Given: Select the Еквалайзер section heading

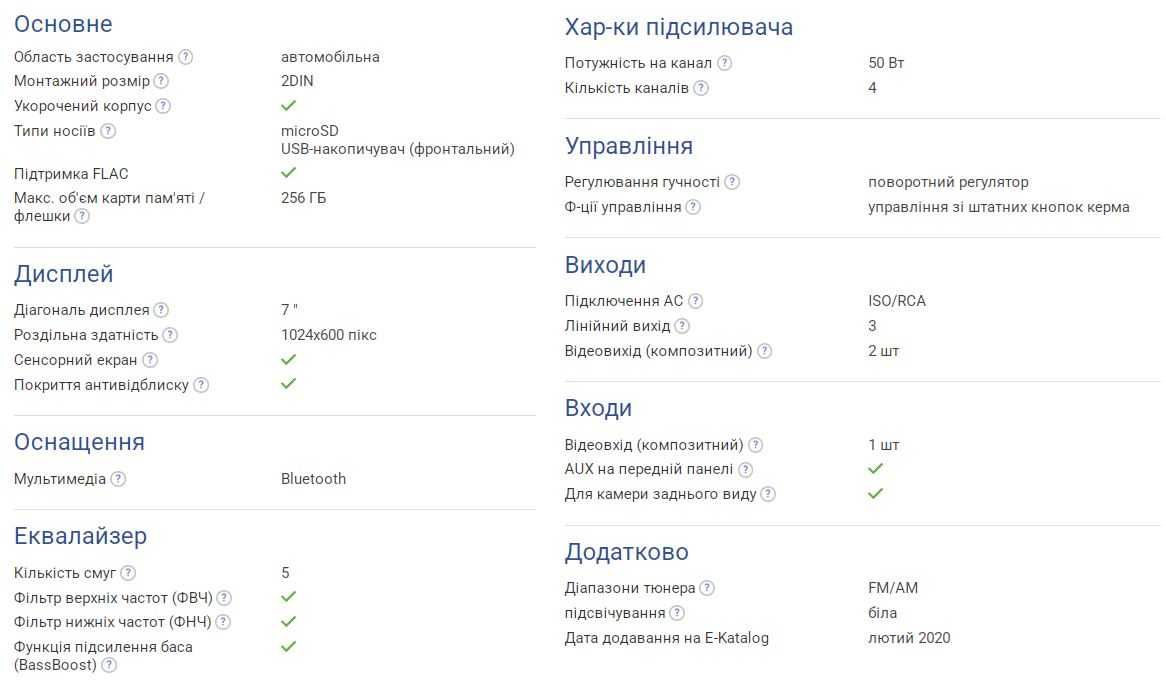Looking at the screenshot, I should tap(80, 536).
